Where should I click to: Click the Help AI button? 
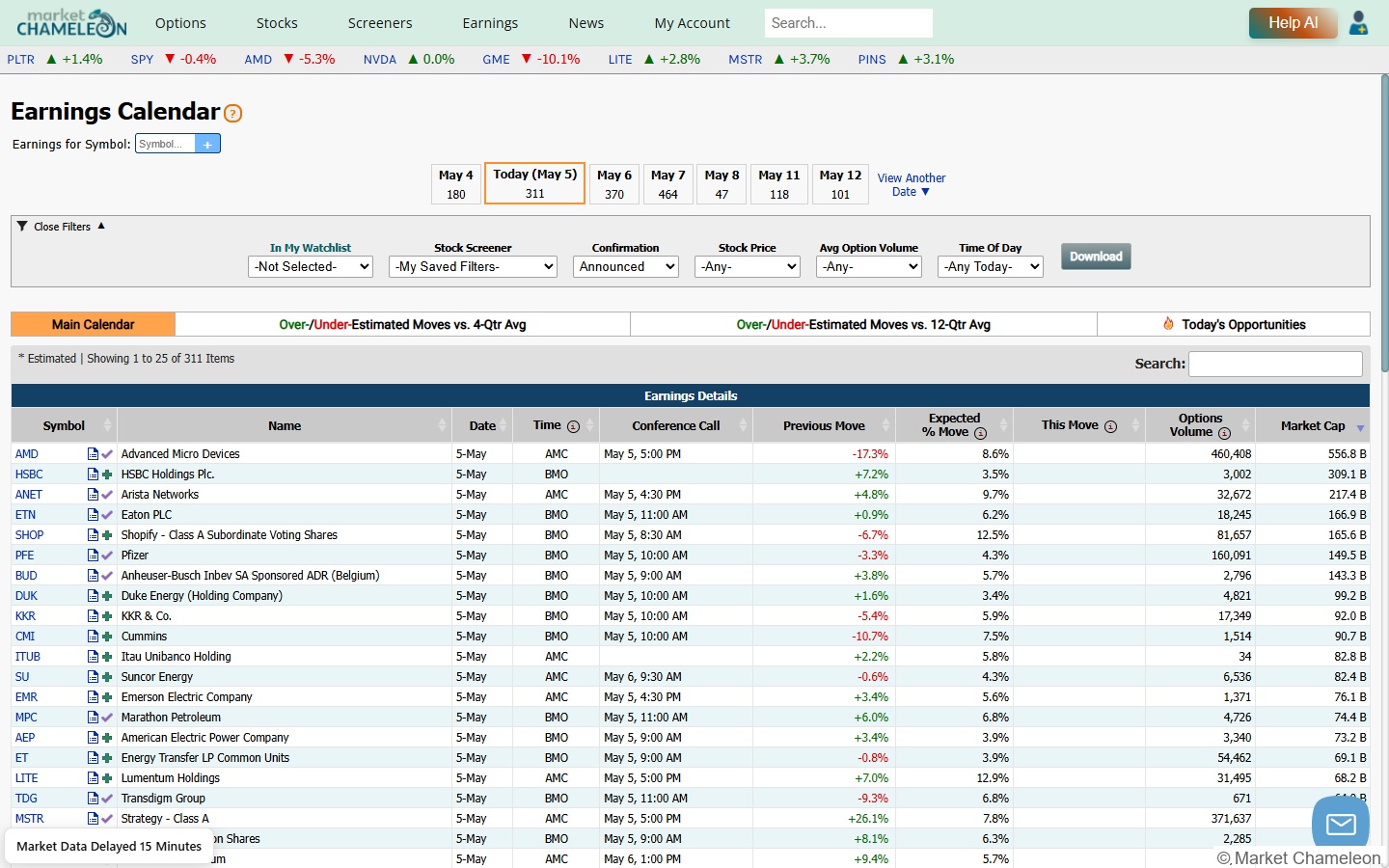pyautogui.click(x=1293, y=23)
